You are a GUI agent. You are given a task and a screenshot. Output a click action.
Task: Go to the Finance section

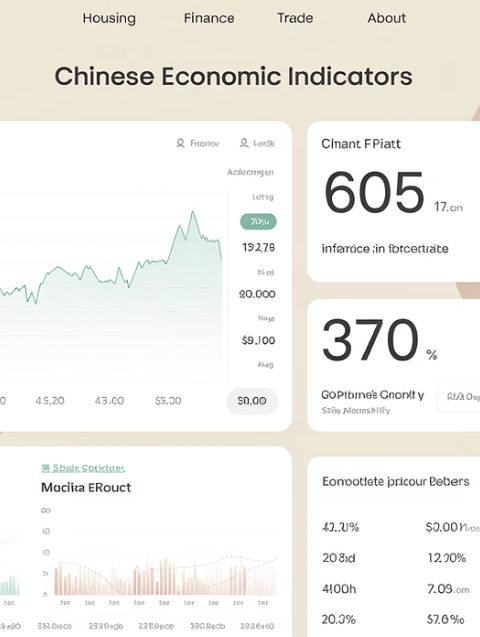point(209,18)
